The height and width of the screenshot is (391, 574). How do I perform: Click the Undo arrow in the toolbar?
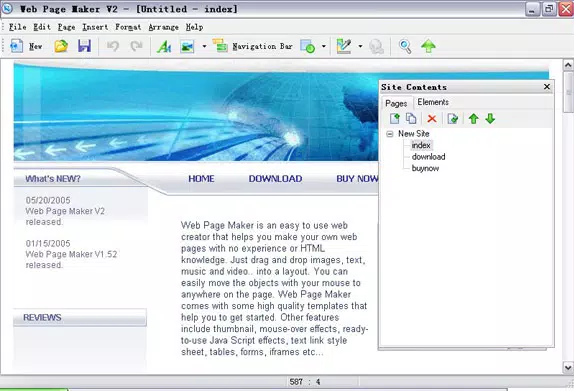113,46
